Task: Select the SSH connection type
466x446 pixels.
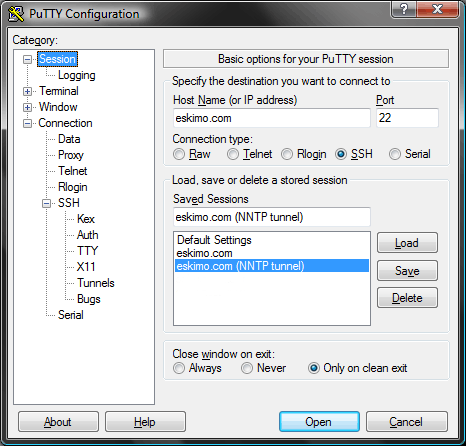Action: (x=341, y=154)
